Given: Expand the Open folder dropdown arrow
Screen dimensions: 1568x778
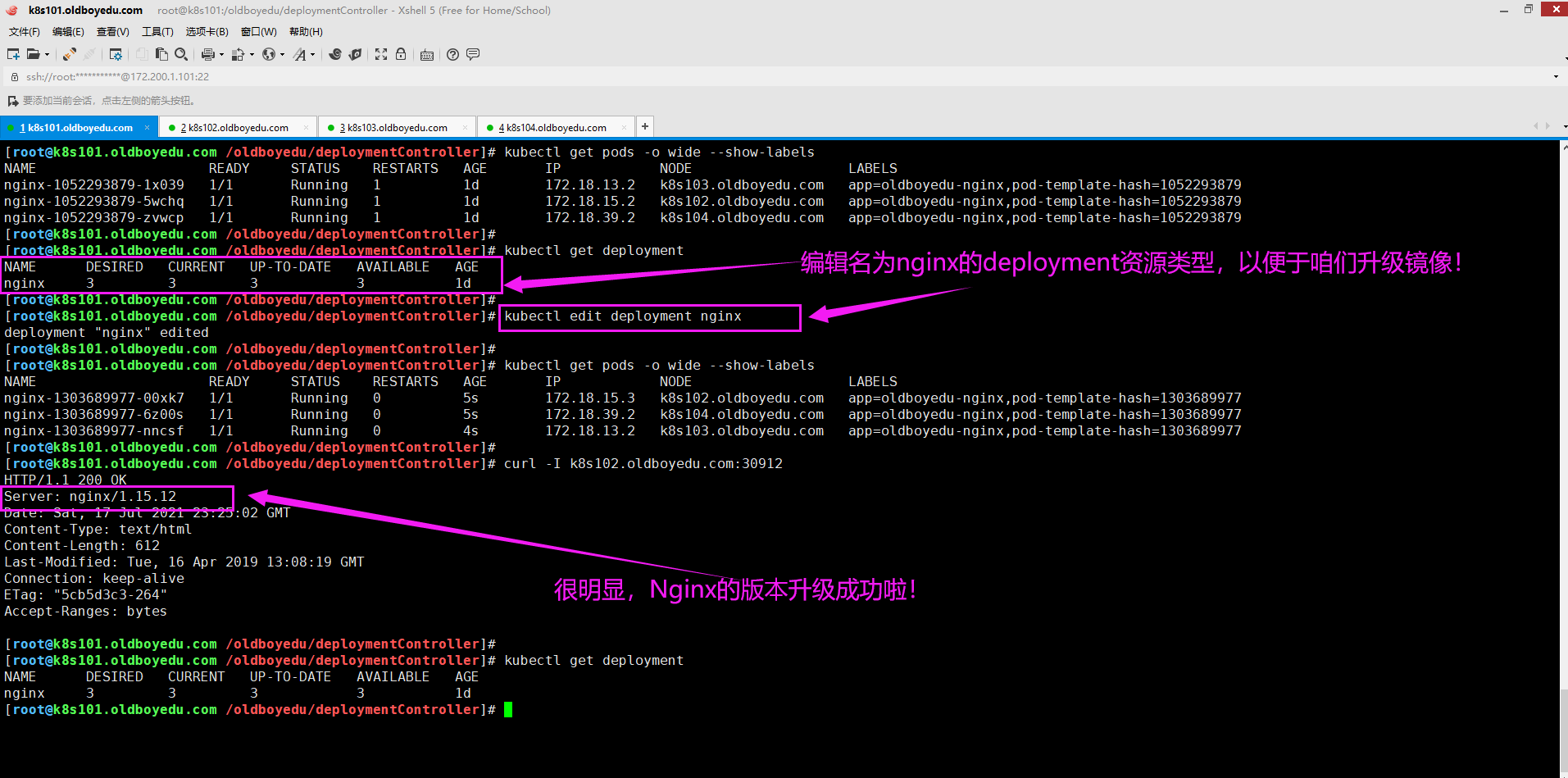Looking at the screenshot, I should coord(47,55).
